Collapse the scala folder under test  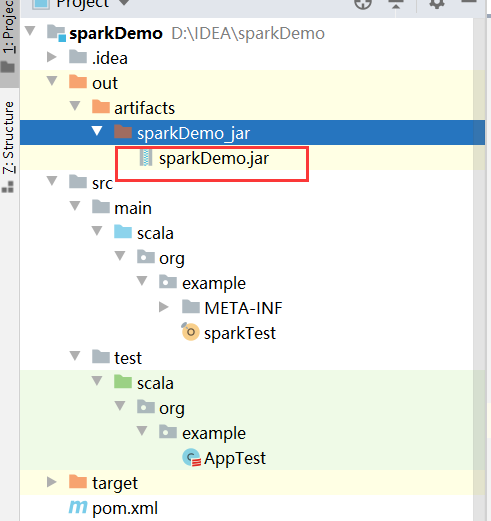(x=97, y=381)
